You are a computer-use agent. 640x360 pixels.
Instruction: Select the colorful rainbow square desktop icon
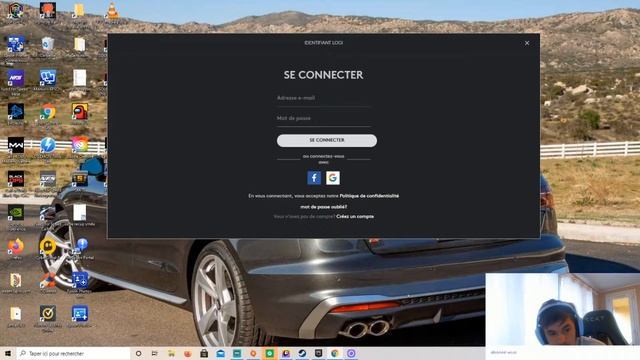(x=80, y=145)
